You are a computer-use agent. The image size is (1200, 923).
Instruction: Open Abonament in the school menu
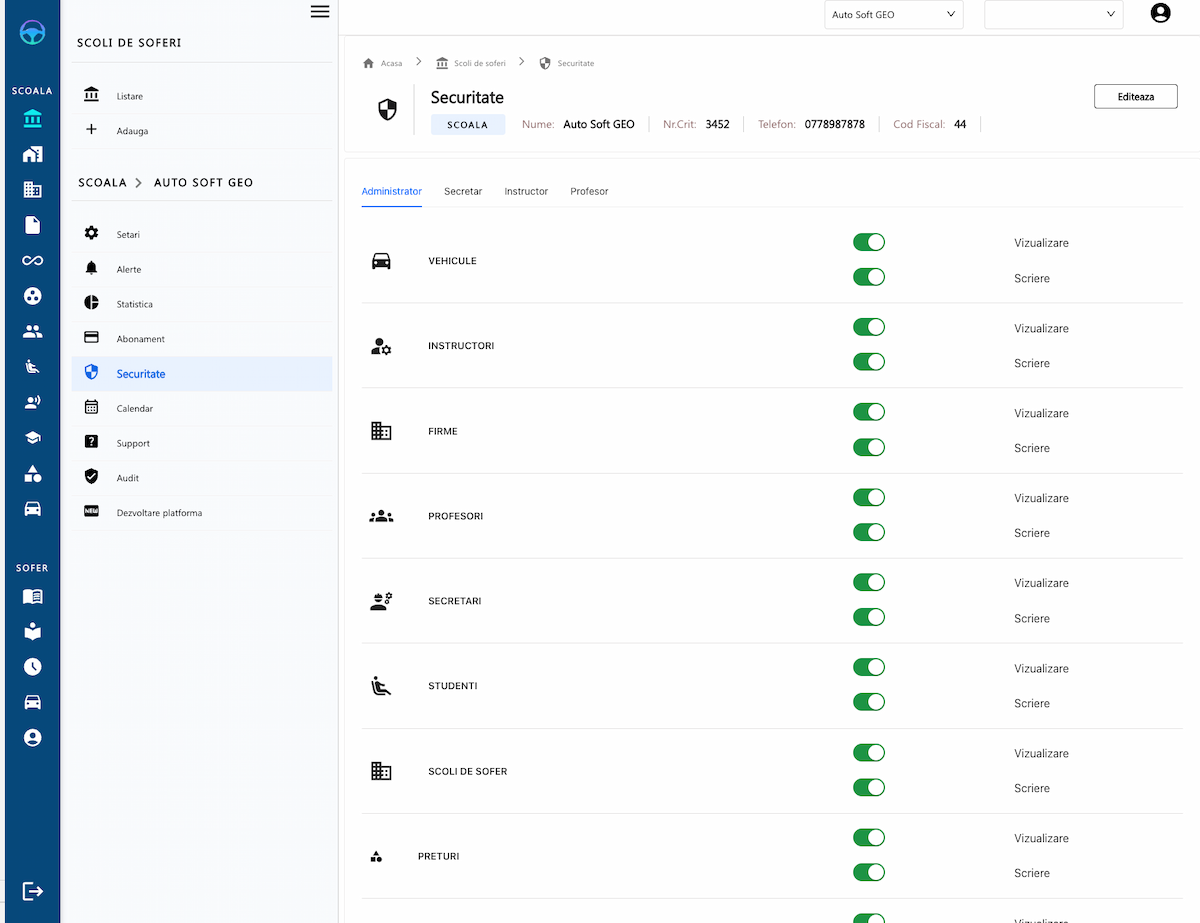pyautogui.click(x=140, y=339)
